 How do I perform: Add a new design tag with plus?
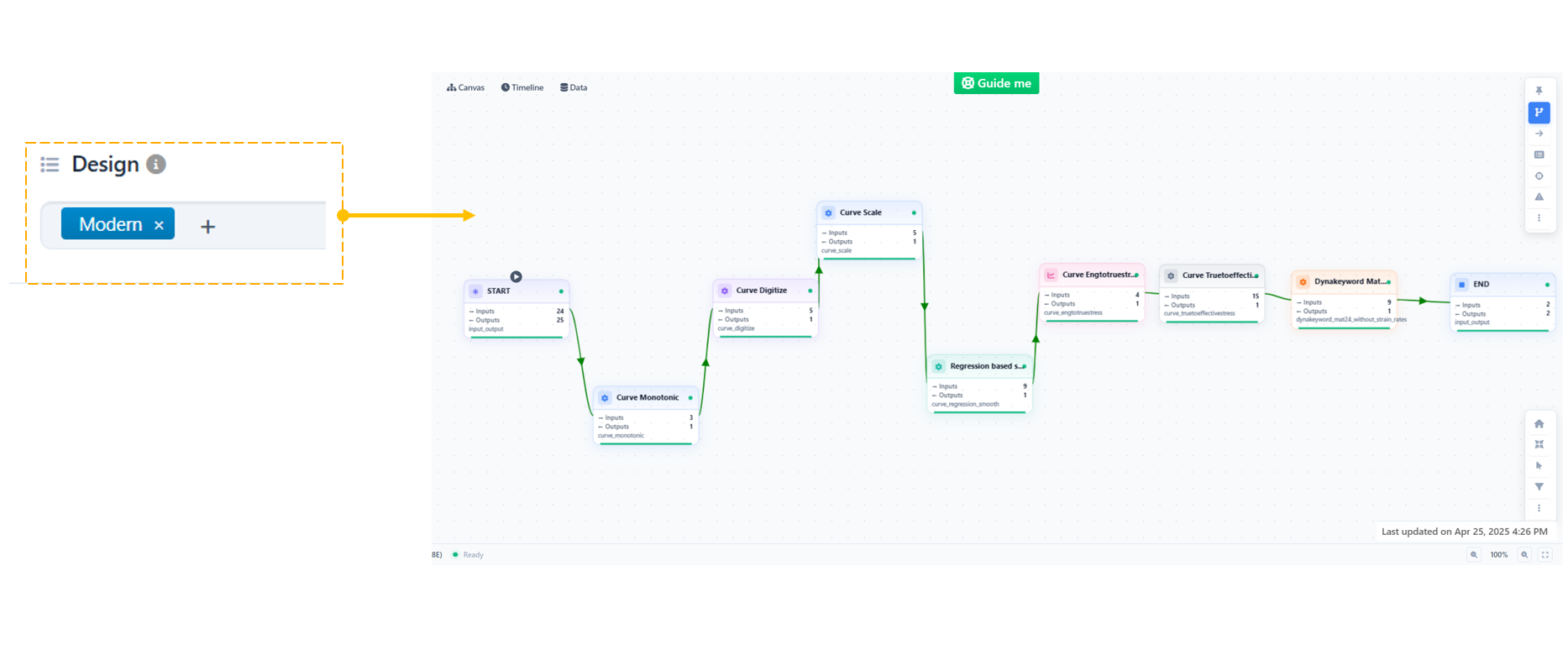[208, 226]
